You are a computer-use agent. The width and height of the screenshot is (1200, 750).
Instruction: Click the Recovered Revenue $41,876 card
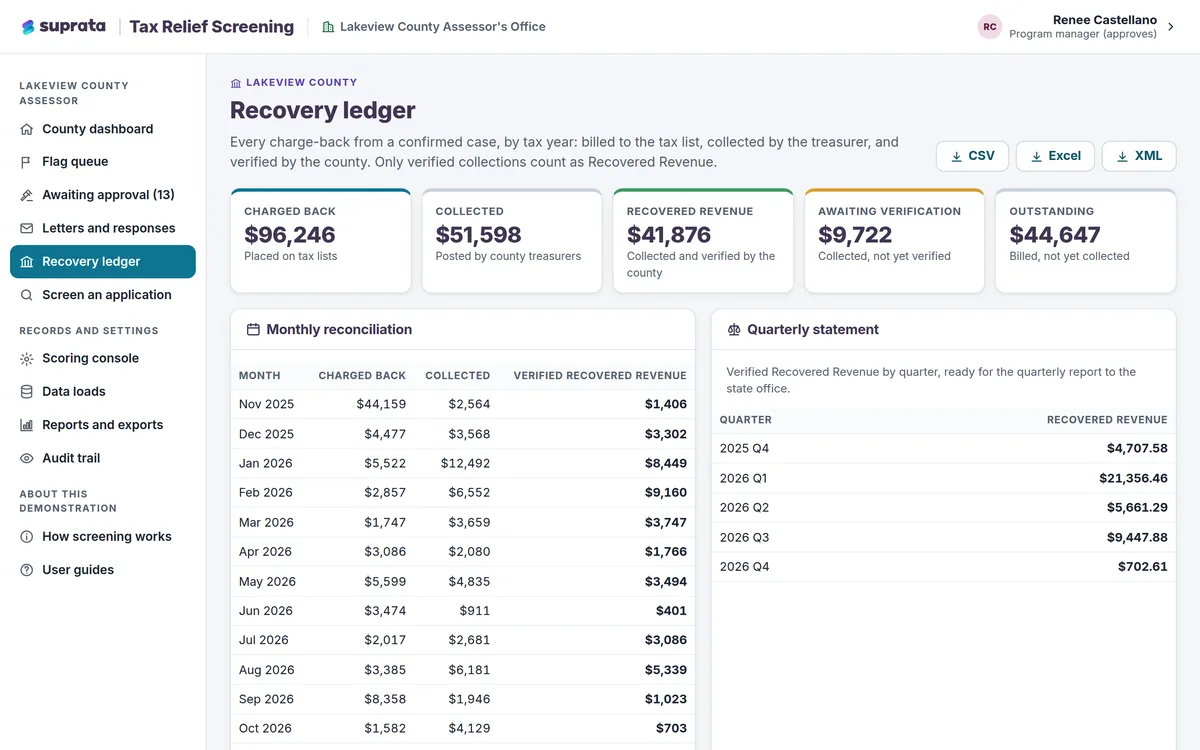[x=703, y=241]
